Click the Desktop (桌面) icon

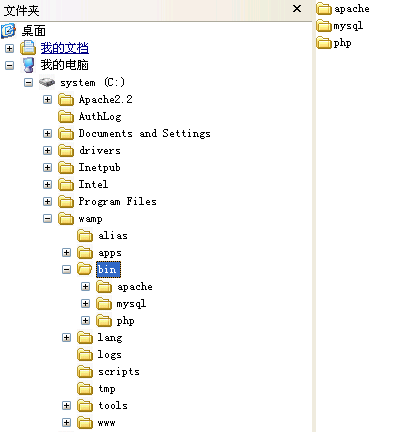tap(8, 31)
